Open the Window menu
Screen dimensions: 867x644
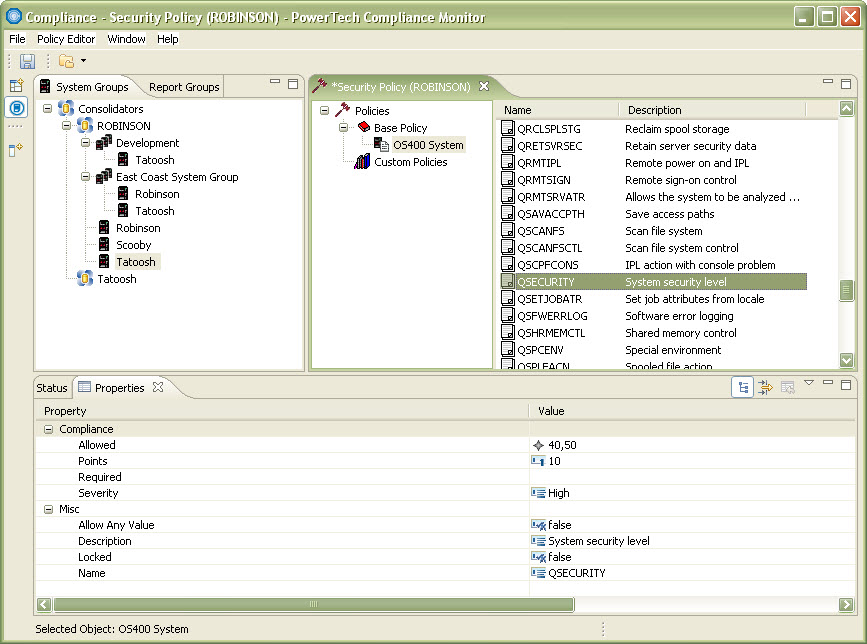pyautogui.click(x=126, y=39)
